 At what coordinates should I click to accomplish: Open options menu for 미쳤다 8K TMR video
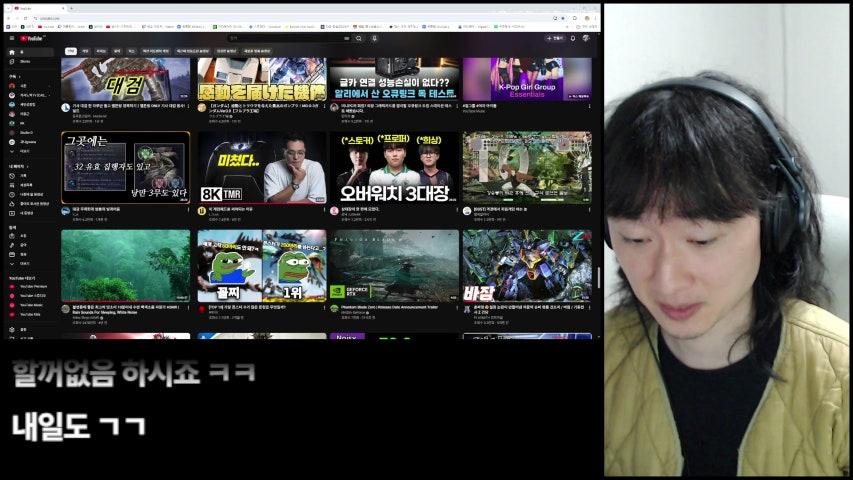tap(324, 210)
